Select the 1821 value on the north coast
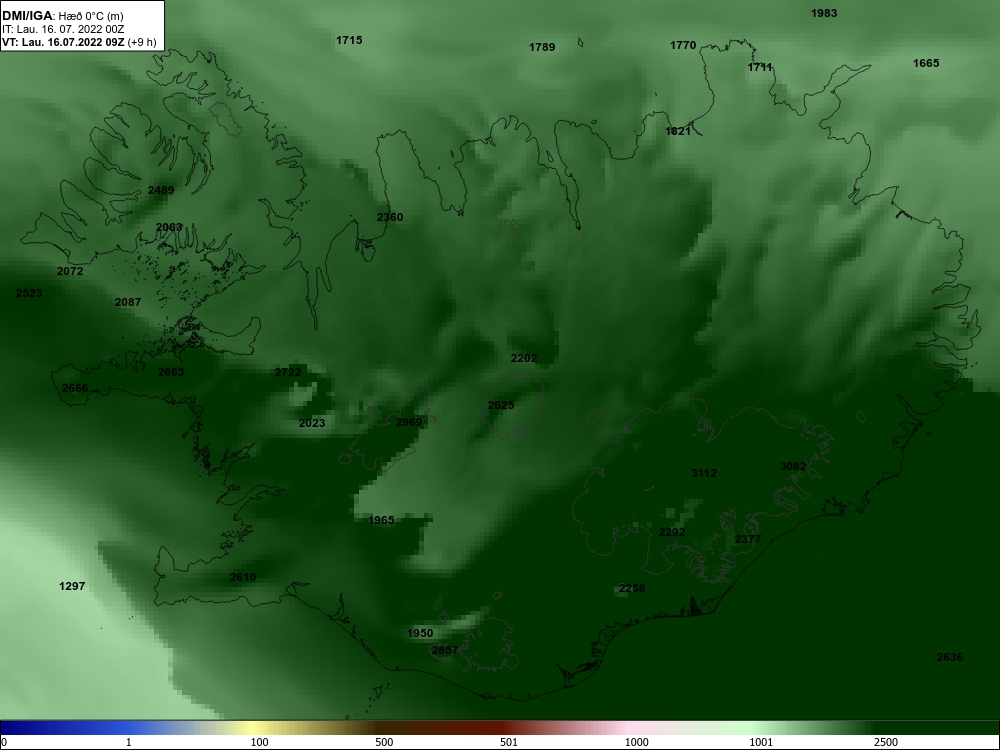The image size is (1000, 750). (678, 131)
